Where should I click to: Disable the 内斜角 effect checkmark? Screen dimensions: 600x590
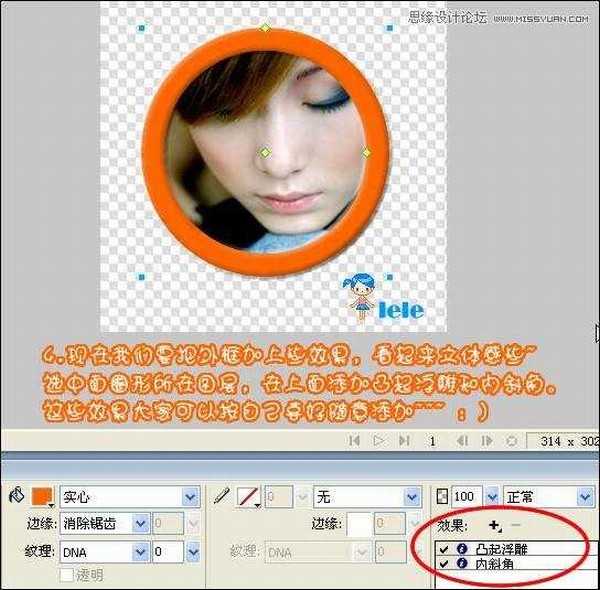(x=444, y=563)
